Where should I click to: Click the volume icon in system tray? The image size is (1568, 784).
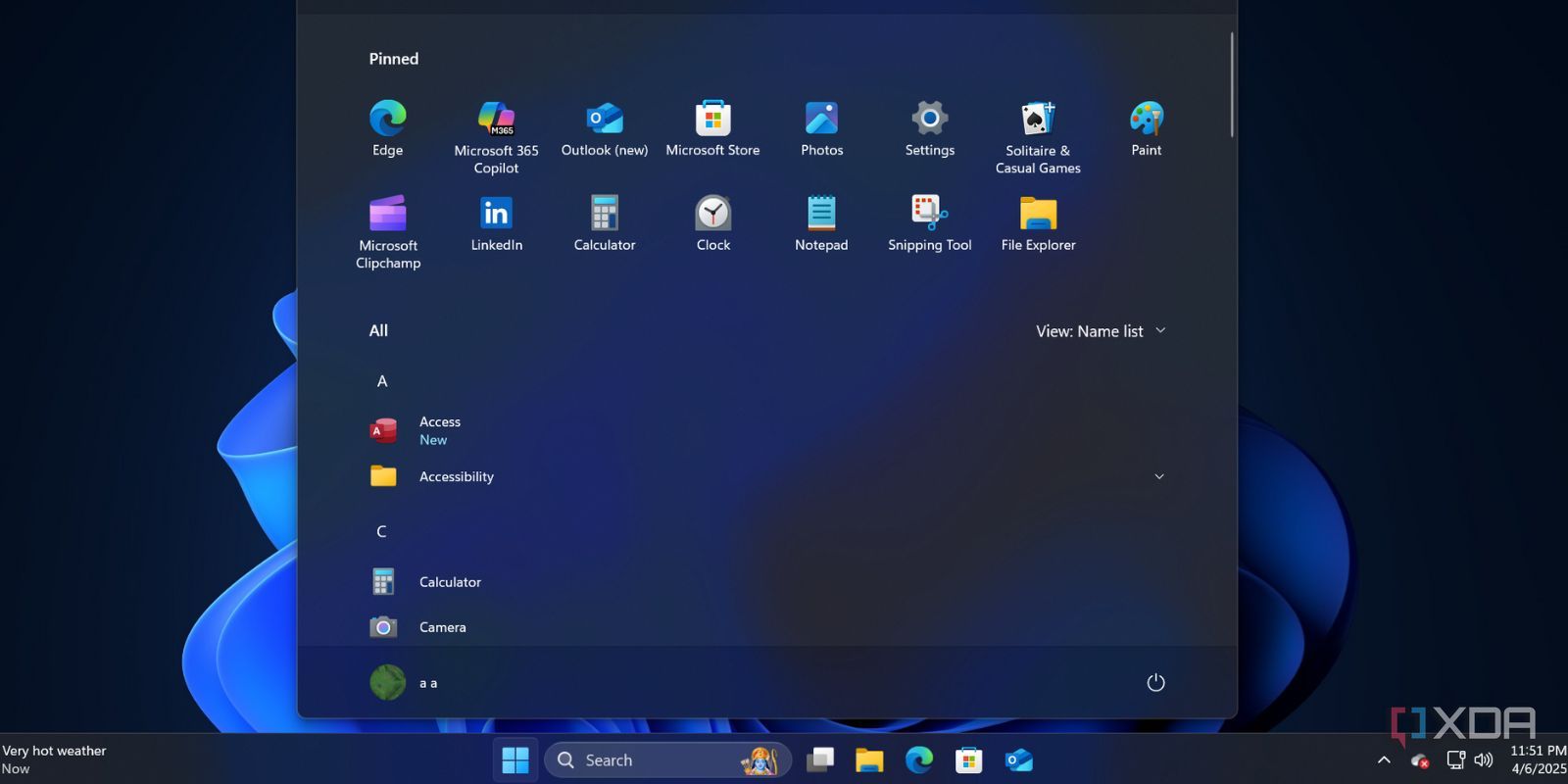1484,760
